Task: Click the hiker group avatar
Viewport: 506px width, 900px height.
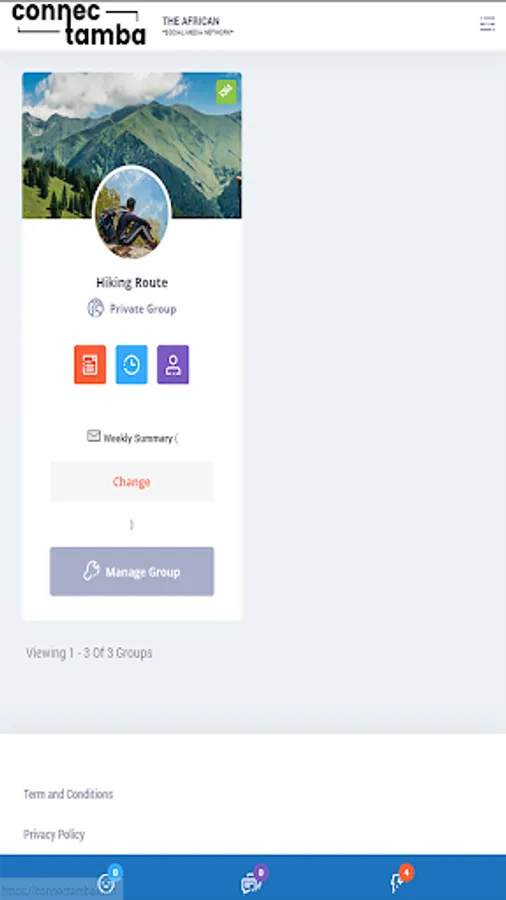Action: pyautogui.click(x=131, y=213)
